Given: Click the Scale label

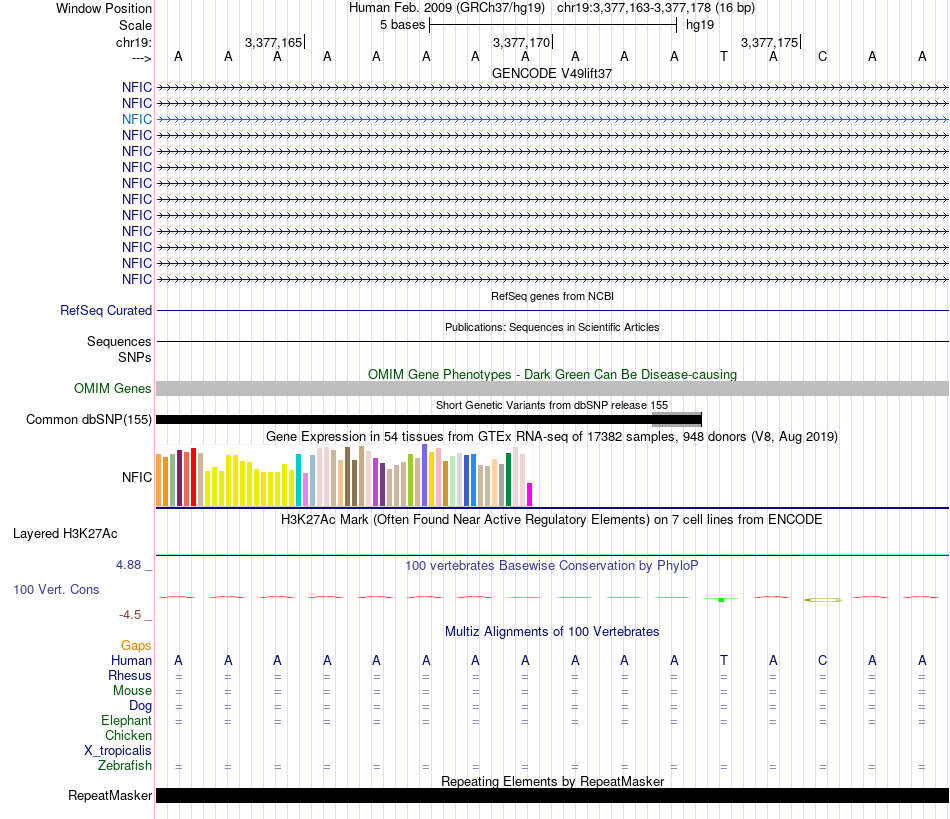Looking at the screenshot, I should [x=135, y=25].
